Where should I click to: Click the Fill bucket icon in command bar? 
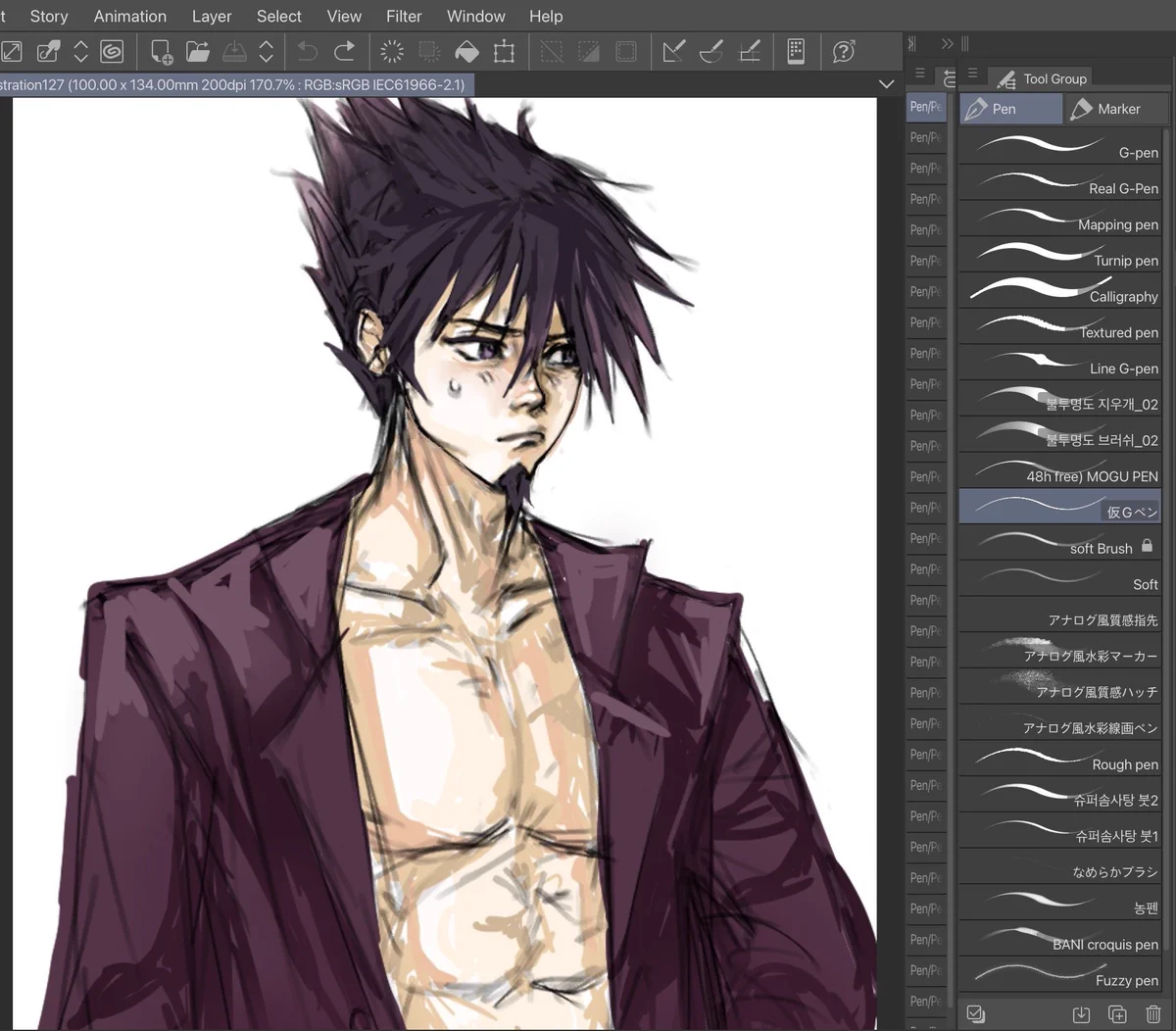click(467, 51)
